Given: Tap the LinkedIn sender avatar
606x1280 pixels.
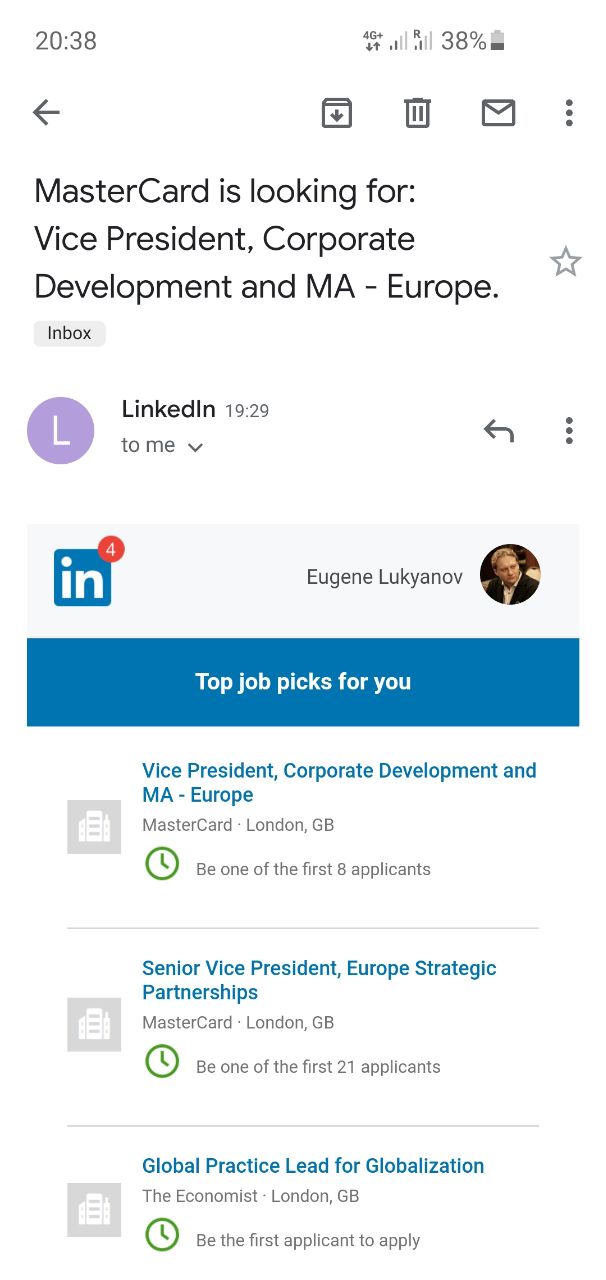Looking at the screenshot, I should point(60,431).
